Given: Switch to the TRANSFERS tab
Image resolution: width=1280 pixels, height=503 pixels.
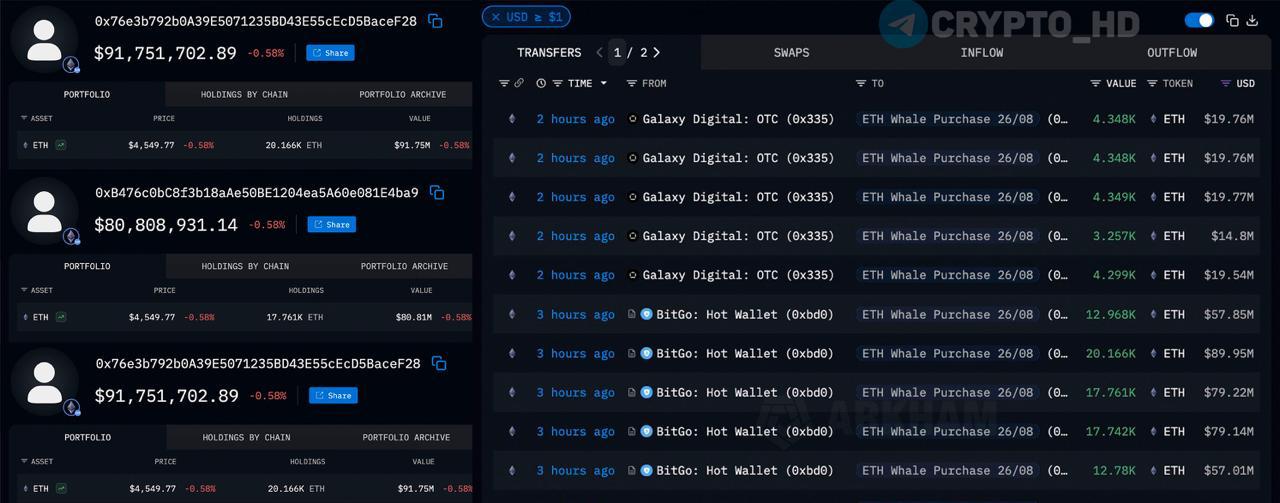Looking at the screenshot, I should pos(549,52).
